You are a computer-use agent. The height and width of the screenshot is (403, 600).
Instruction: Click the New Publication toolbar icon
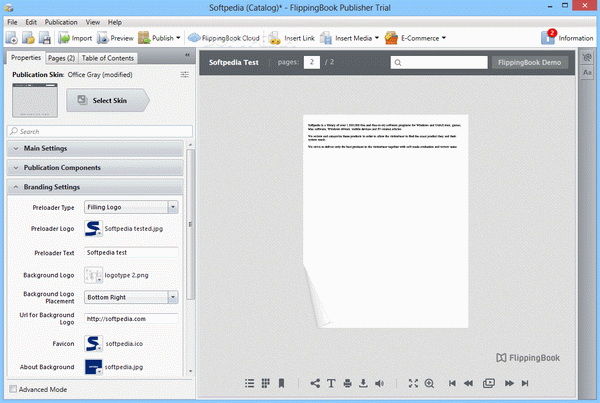11,38
